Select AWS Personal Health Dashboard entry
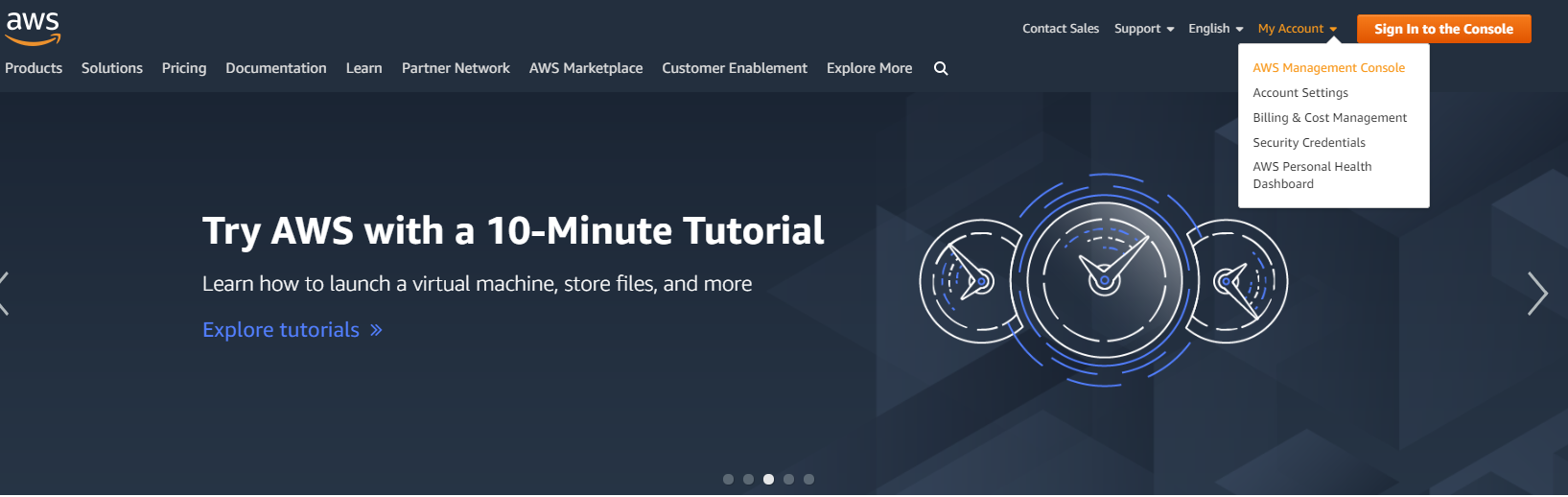Viewport: 1568px width, 497px height. point(1312,176)
